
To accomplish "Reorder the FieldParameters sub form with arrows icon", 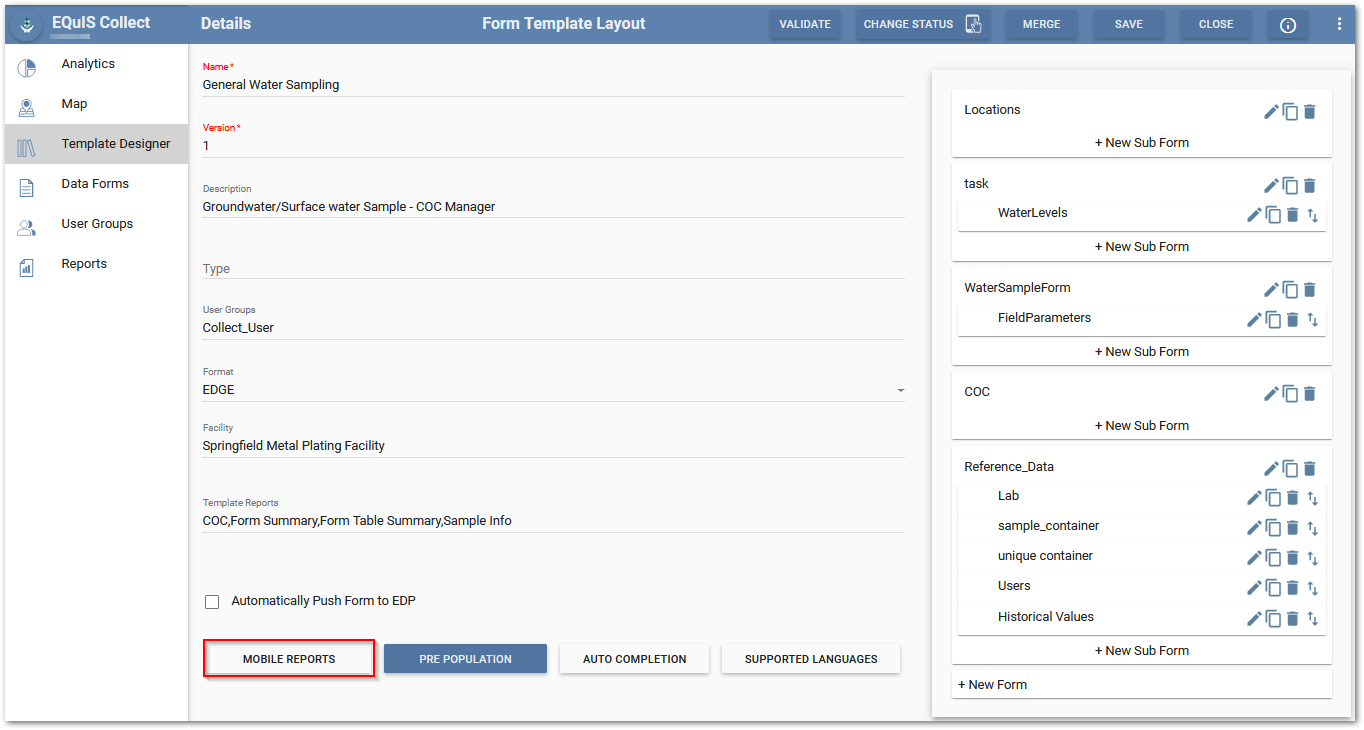I will pos(1312,320).
